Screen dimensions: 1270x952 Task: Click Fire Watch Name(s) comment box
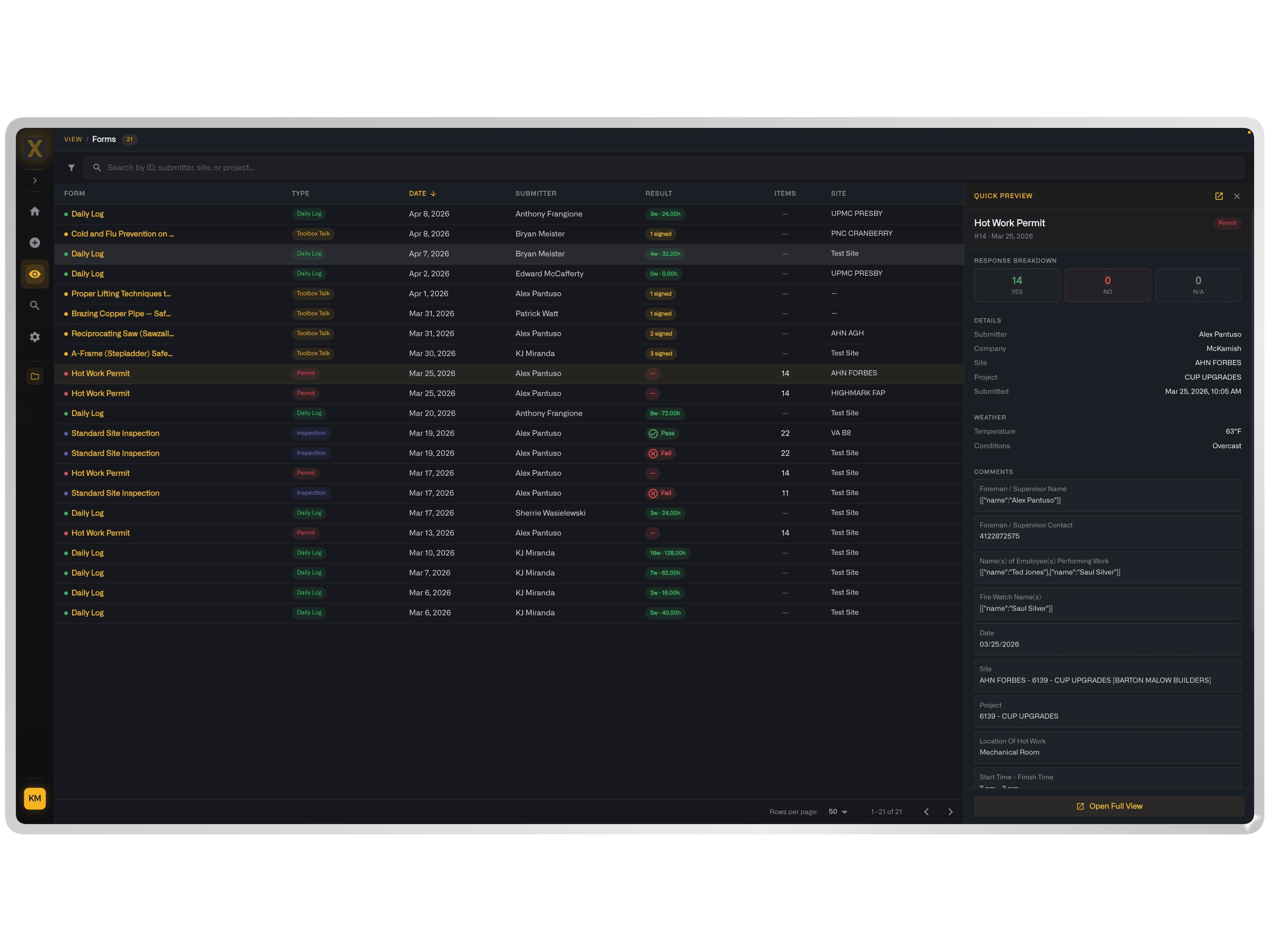pyautogui.click(x=1107, y=603)
